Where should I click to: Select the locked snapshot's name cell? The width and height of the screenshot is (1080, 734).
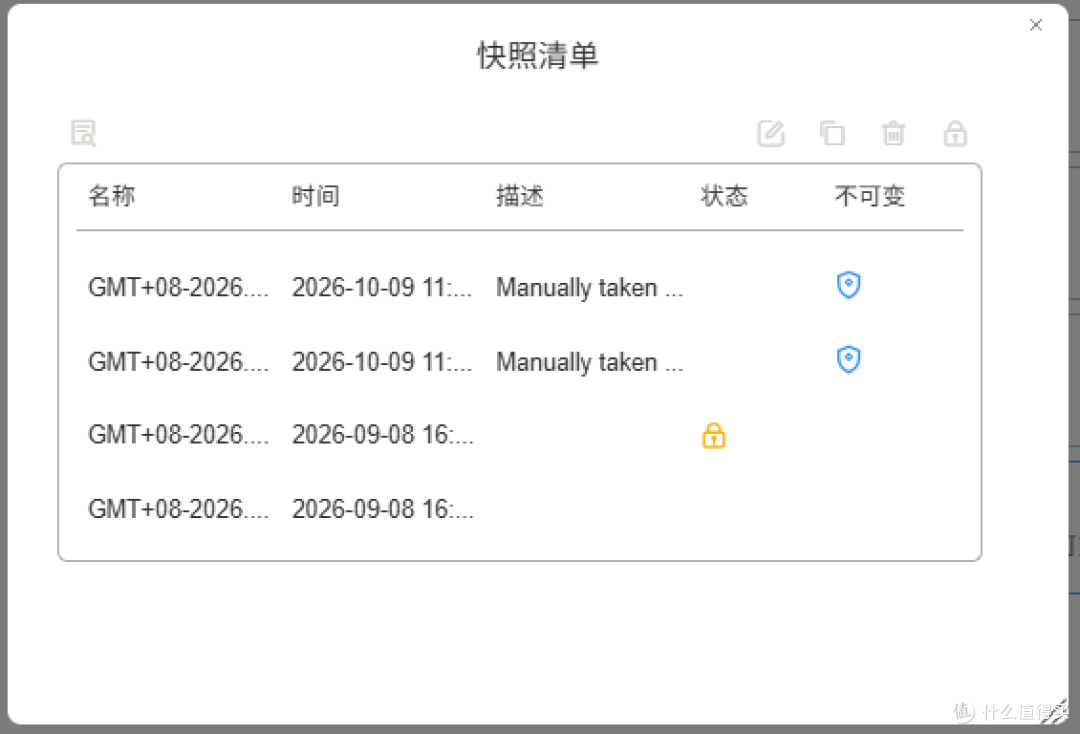[178, 434]
